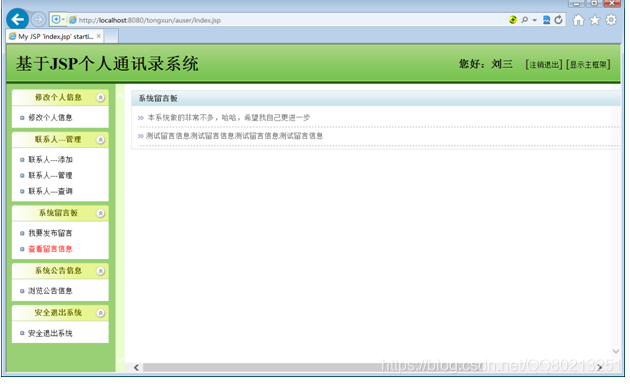Collapse the 安全退出系统 section

(100, 313)
